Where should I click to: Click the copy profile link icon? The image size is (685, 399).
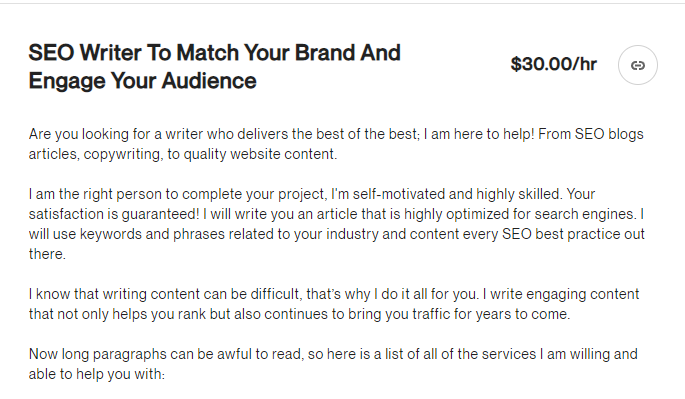click(x=637, y=65)
